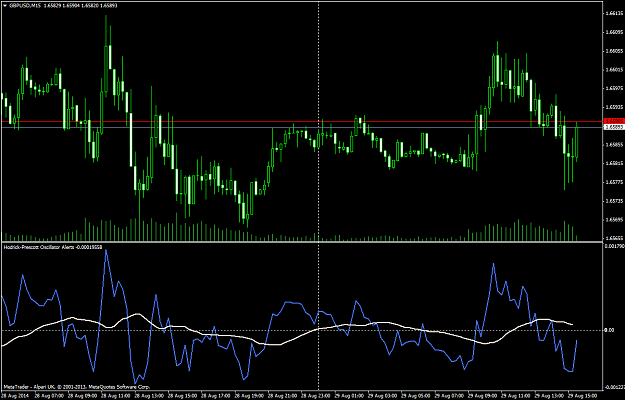This screenshot has width=625, height=400.
Task: Click the small triangle before GBPUSD,M15 title
Action: pyautogui.click(x=5, y=4)
